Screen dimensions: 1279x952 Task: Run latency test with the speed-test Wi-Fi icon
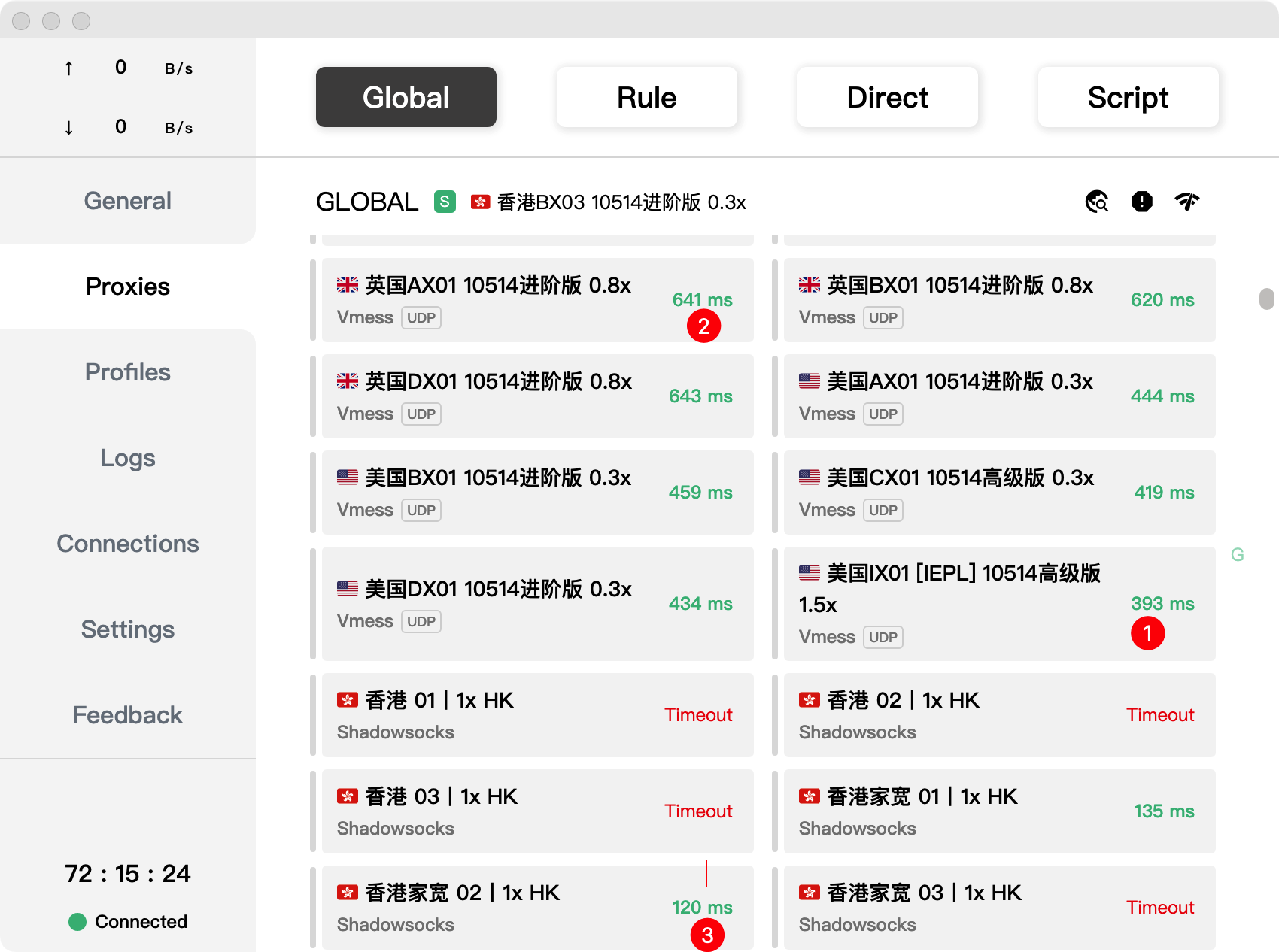click(x=1187, y=202)
